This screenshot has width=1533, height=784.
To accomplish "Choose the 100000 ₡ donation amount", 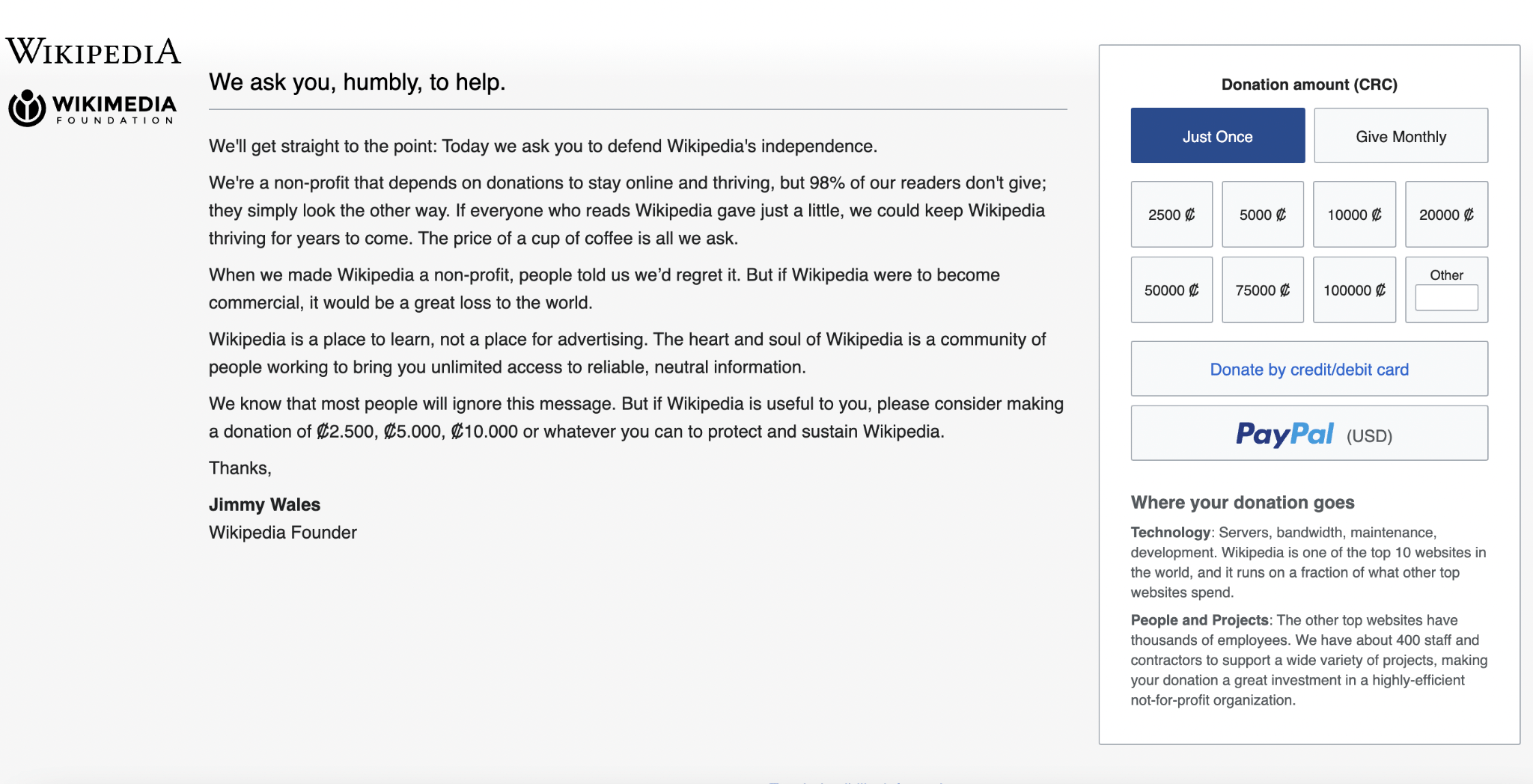I will 1354,290.
